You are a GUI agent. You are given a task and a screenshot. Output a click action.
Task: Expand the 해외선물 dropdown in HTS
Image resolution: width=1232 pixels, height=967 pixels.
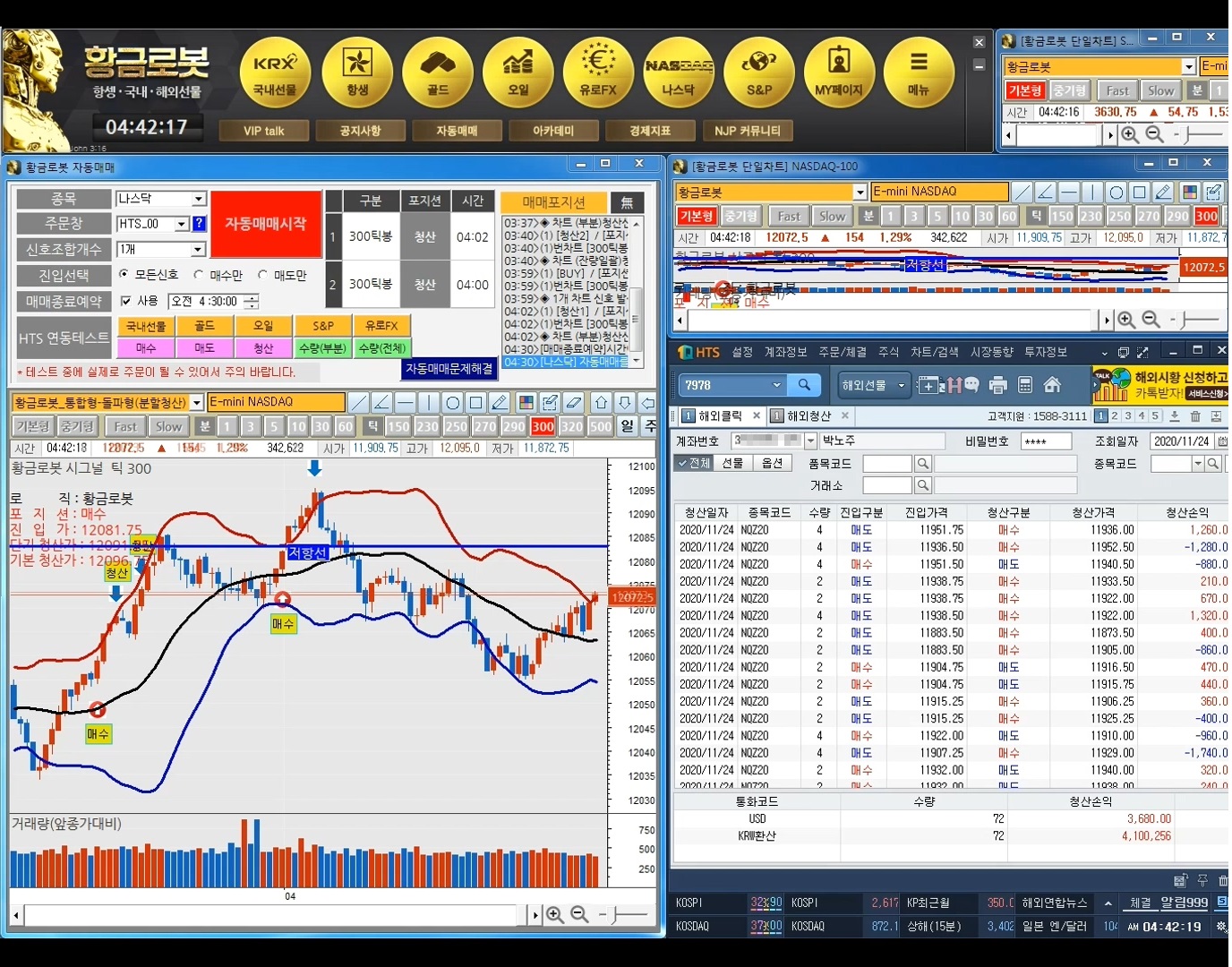(901, 385)
